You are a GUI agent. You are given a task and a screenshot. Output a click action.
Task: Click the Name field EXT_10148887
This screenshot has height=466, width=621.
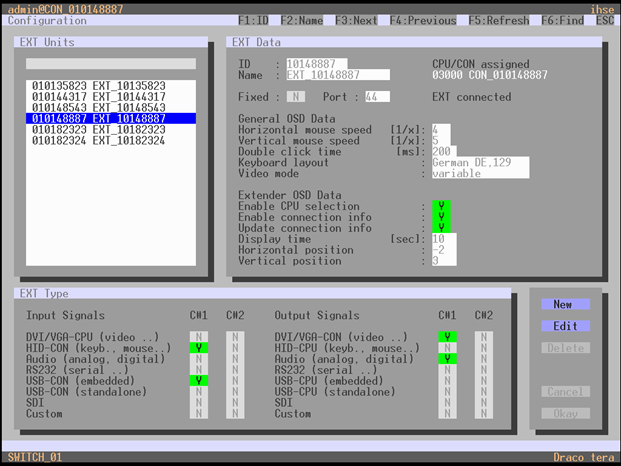coord(338,75)
